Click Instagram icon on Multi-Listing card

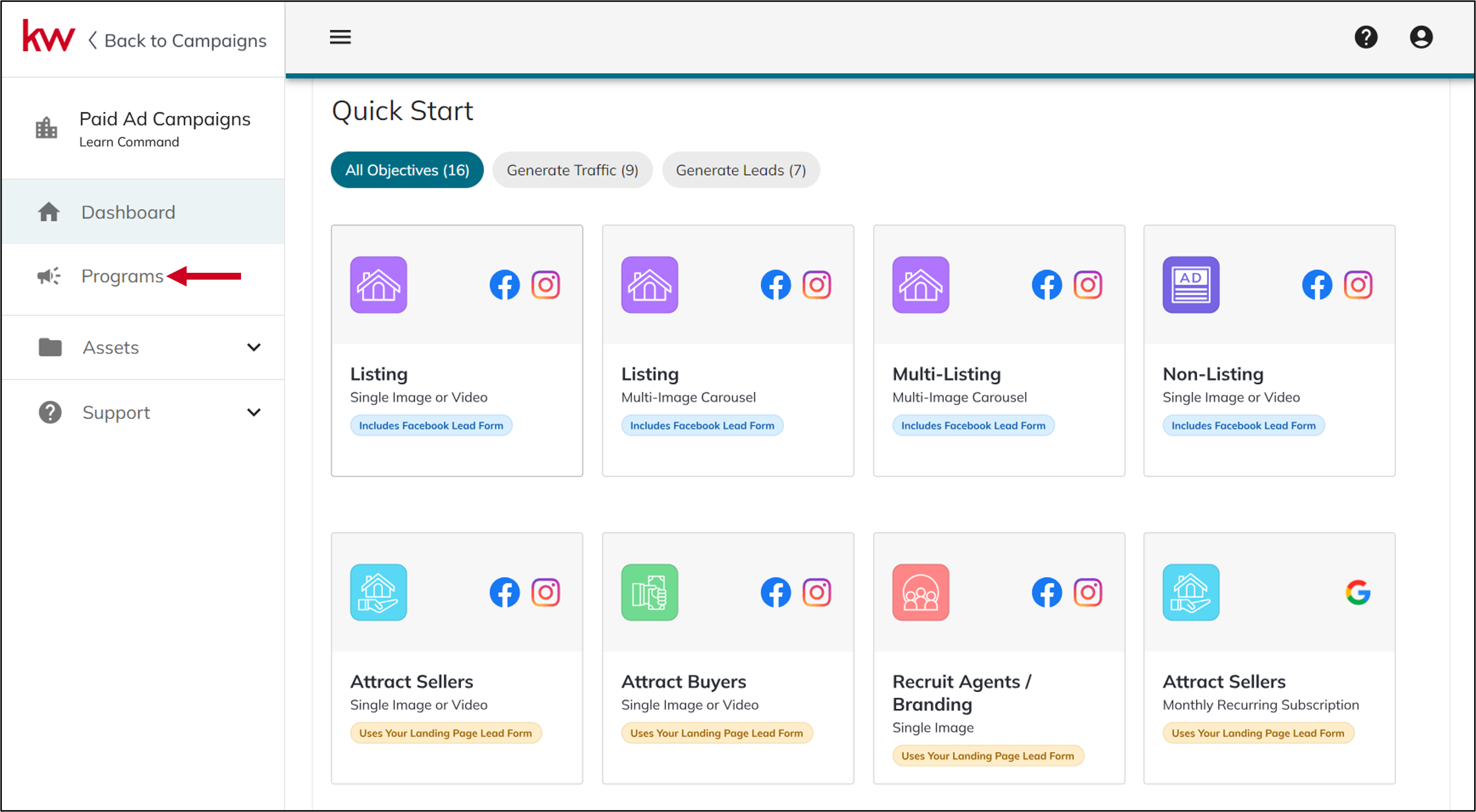(x=1088, y=285)
